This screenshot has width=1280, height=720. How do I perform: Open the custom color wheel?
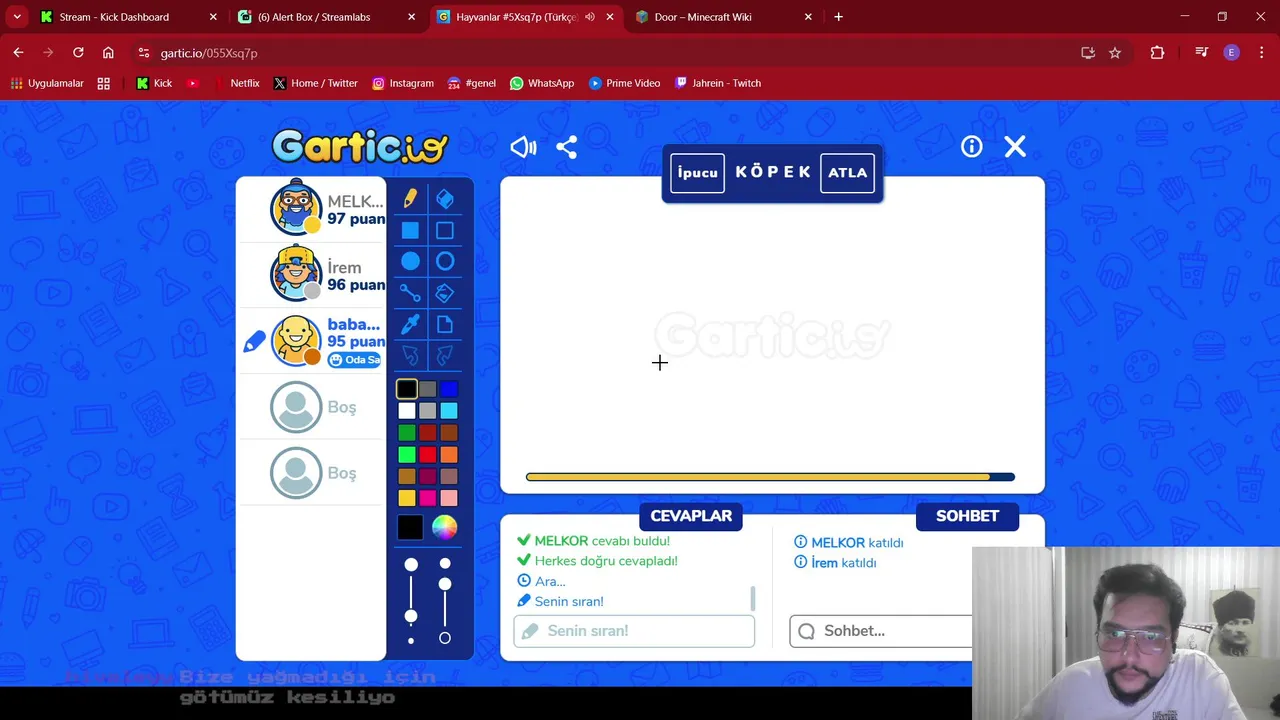pos(444,527)
